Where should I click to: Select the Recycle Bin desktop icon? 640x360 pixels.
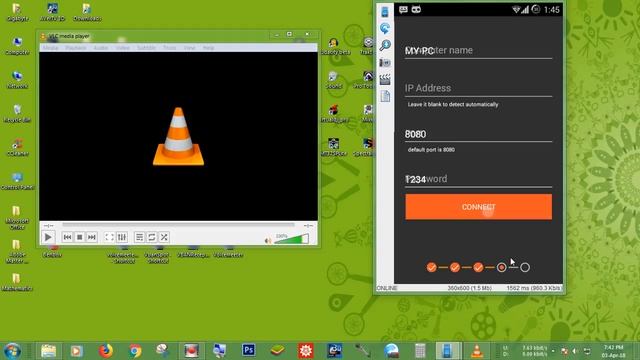17,113
